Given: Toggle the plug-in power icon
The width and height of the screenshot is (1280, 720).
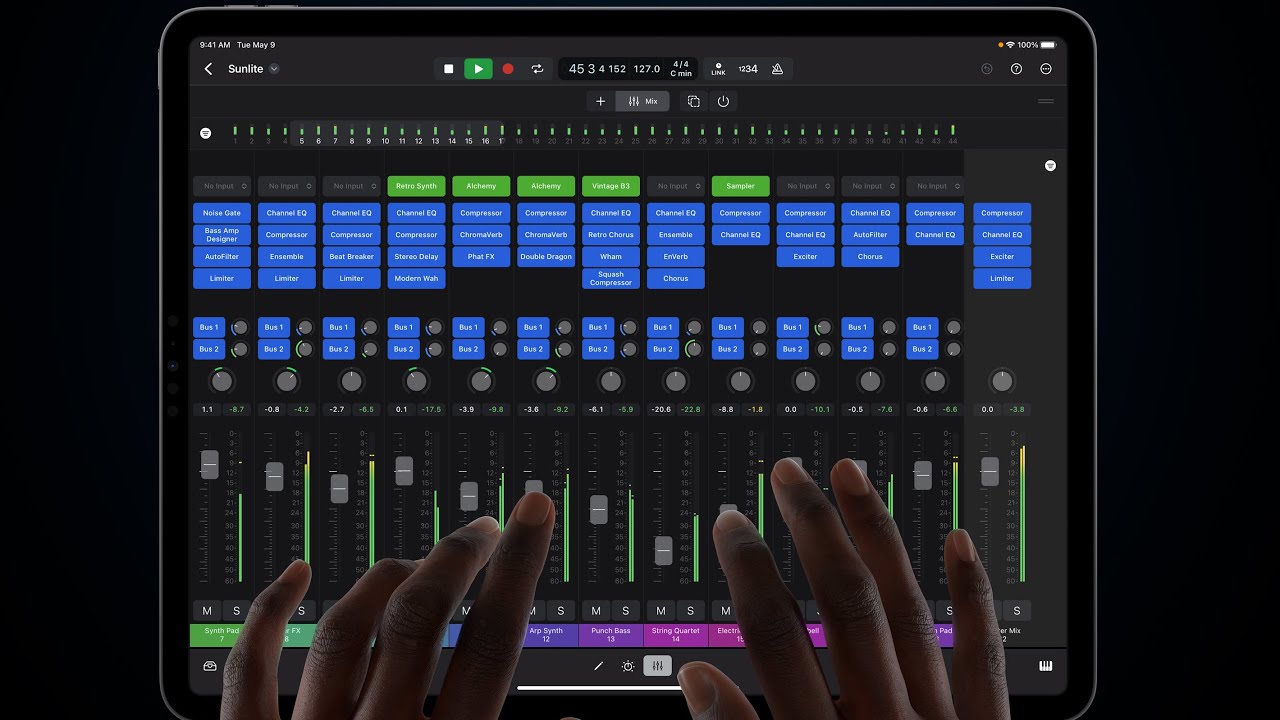Looking at the screenshot, I should click(723, 101).
